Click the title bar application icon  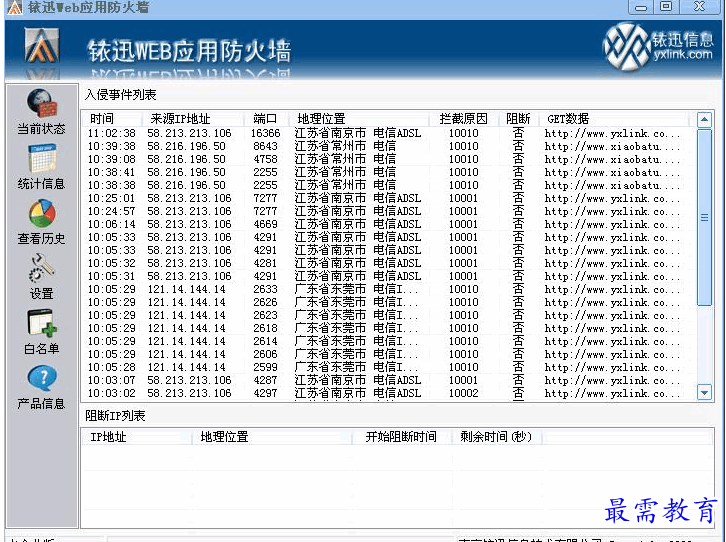pyautogui.click(x=14, y=7)
